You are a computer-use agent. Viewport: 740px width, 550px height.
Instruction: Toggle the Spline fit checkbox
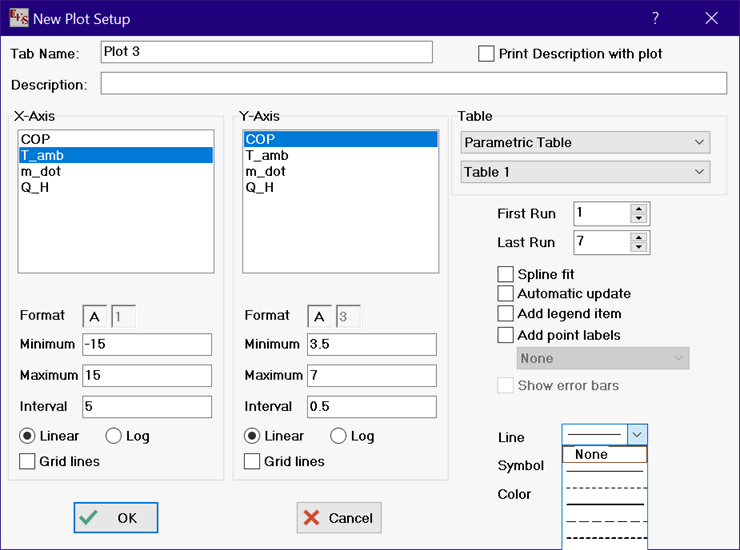(506, 274)
